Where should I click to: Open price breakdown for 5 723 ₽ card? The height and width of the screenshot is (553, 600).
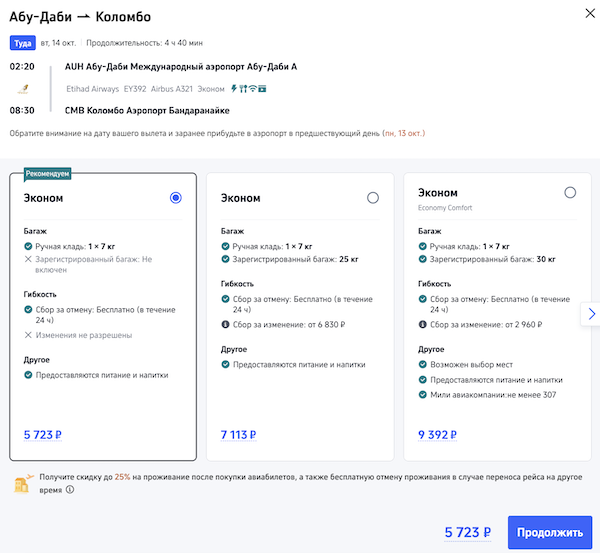tap(42, 435)
